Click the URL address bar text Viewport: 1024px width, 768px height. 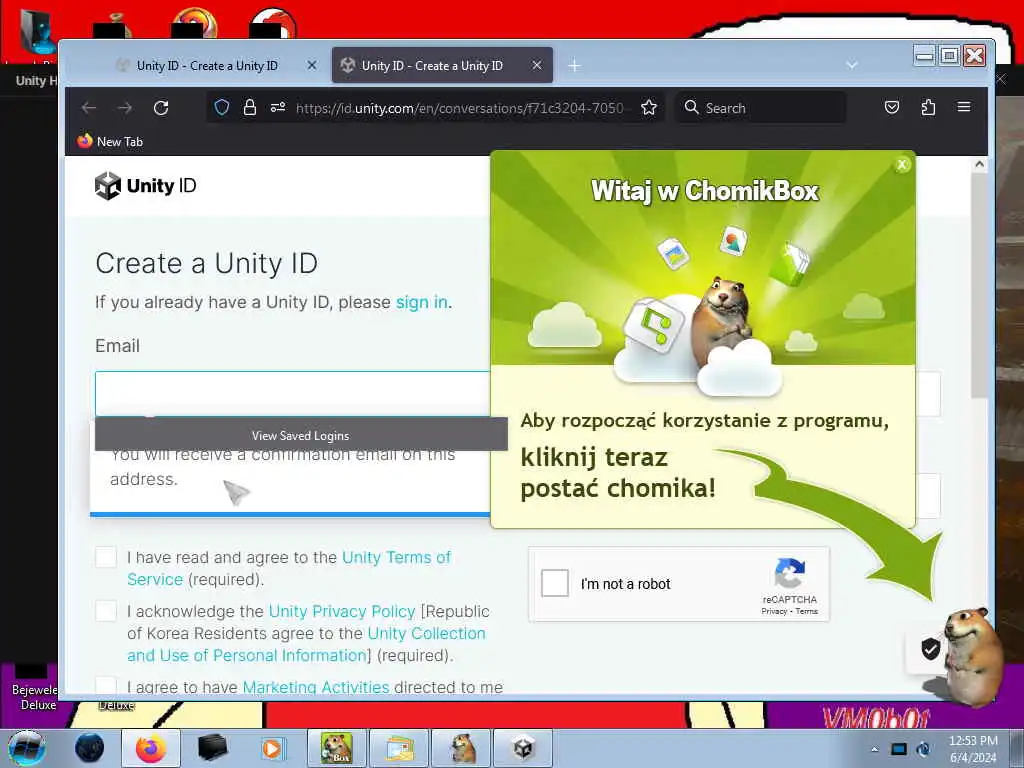pyautogui.click(x=460, y=108)
